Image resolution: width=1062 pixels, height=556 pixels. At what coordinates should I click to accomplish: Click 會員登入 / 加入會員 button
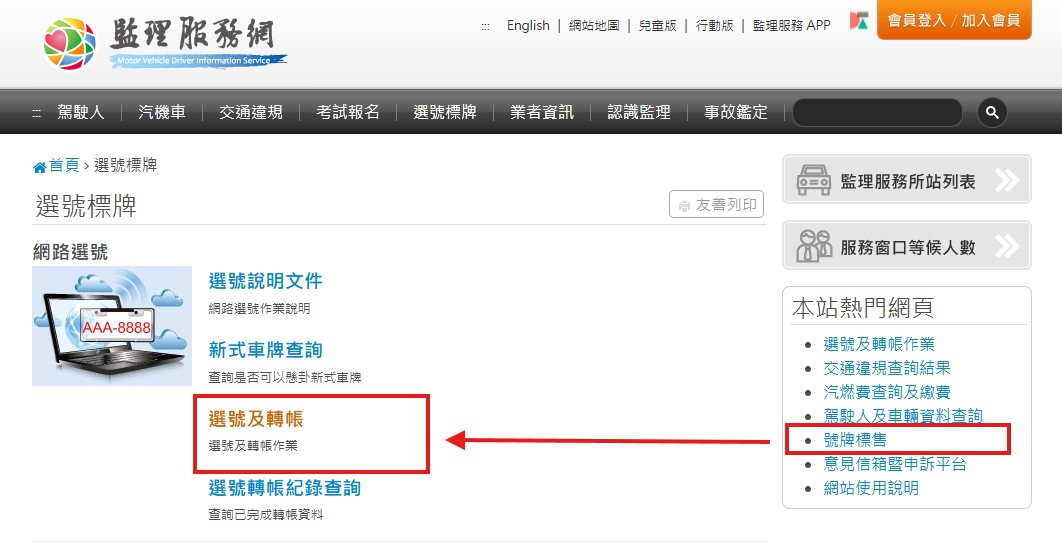click(953, 21)
